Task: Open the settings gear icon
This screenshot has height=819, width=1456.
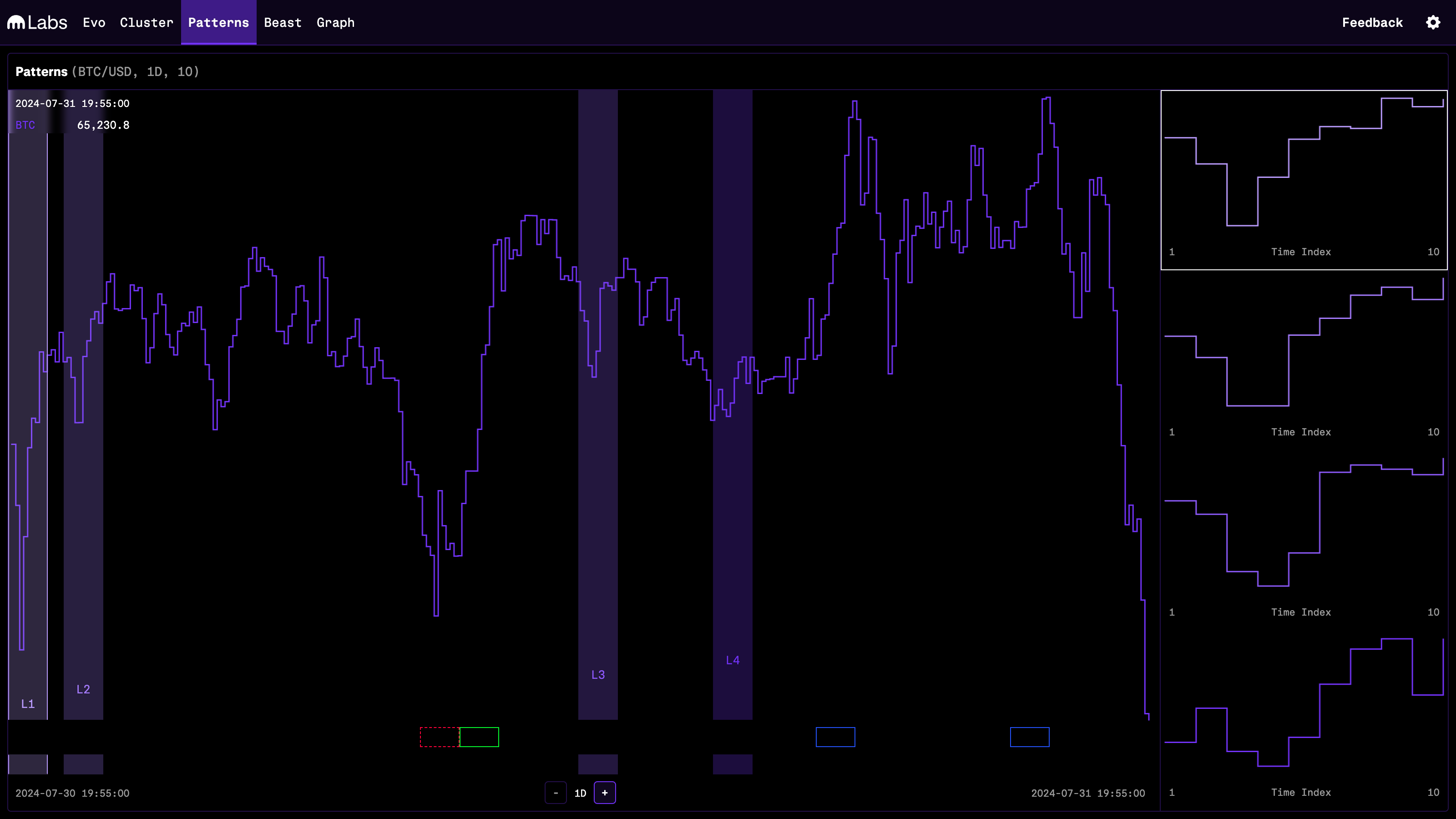Action: click(x=1433, y=23)
